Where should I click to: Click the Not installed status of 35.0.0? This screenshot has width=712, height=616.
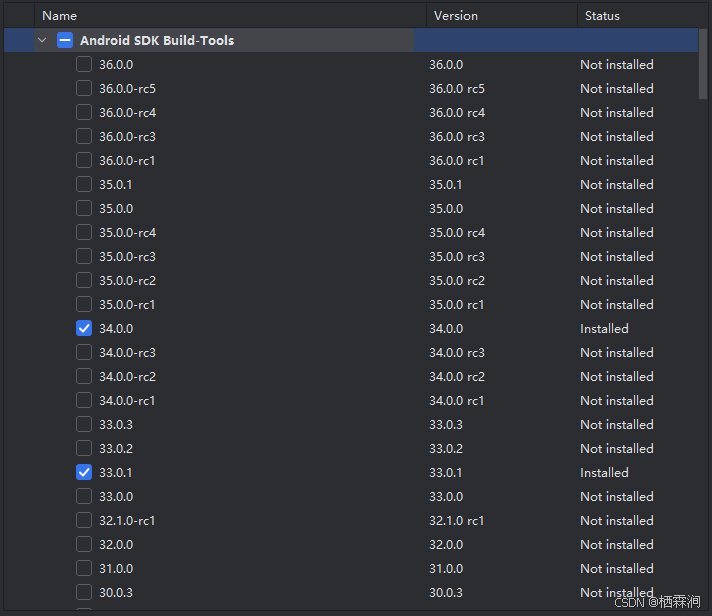617,209
